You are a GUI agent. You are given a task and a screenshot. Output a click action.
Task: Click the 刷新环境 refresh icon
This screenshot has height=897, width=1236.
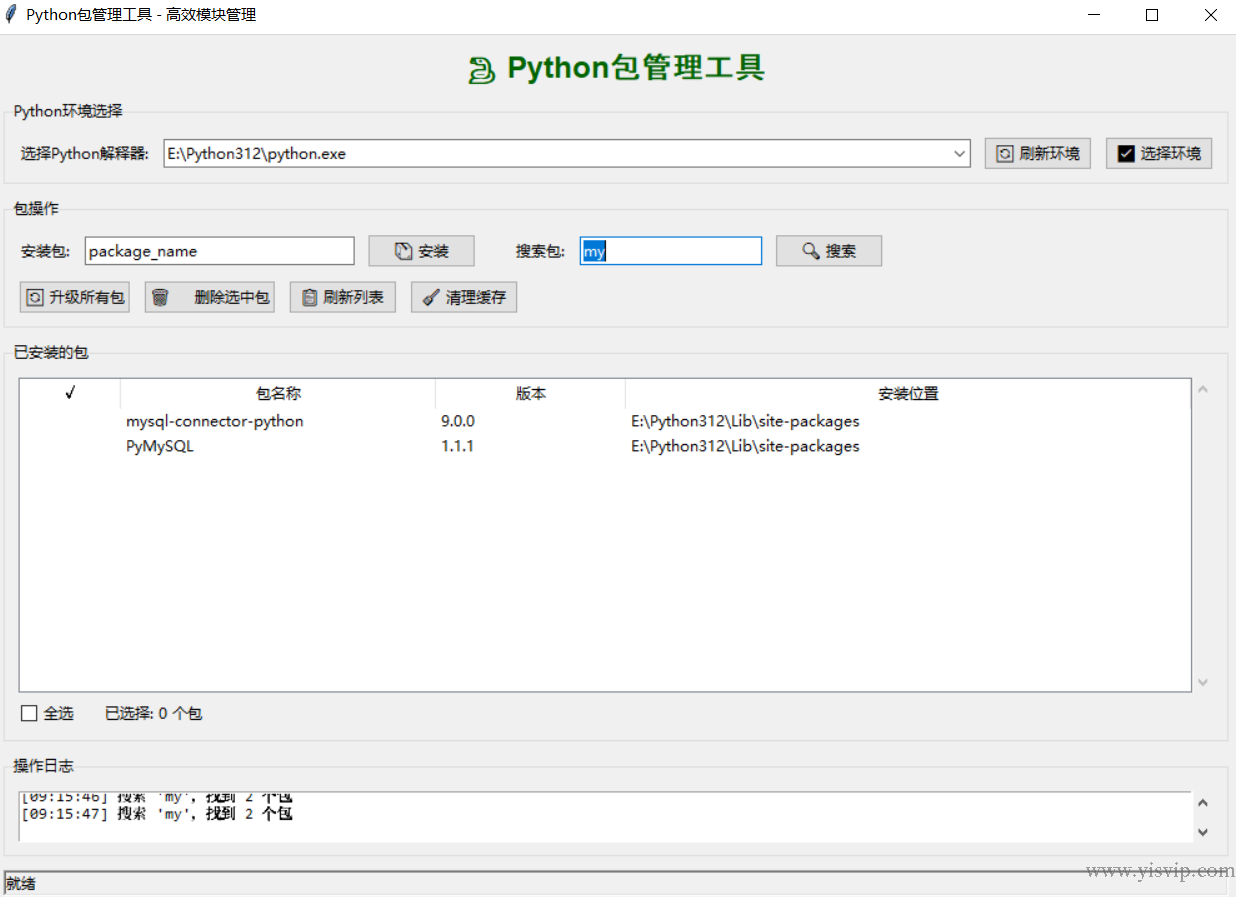pyautogui.click(x=1007, y=153)
